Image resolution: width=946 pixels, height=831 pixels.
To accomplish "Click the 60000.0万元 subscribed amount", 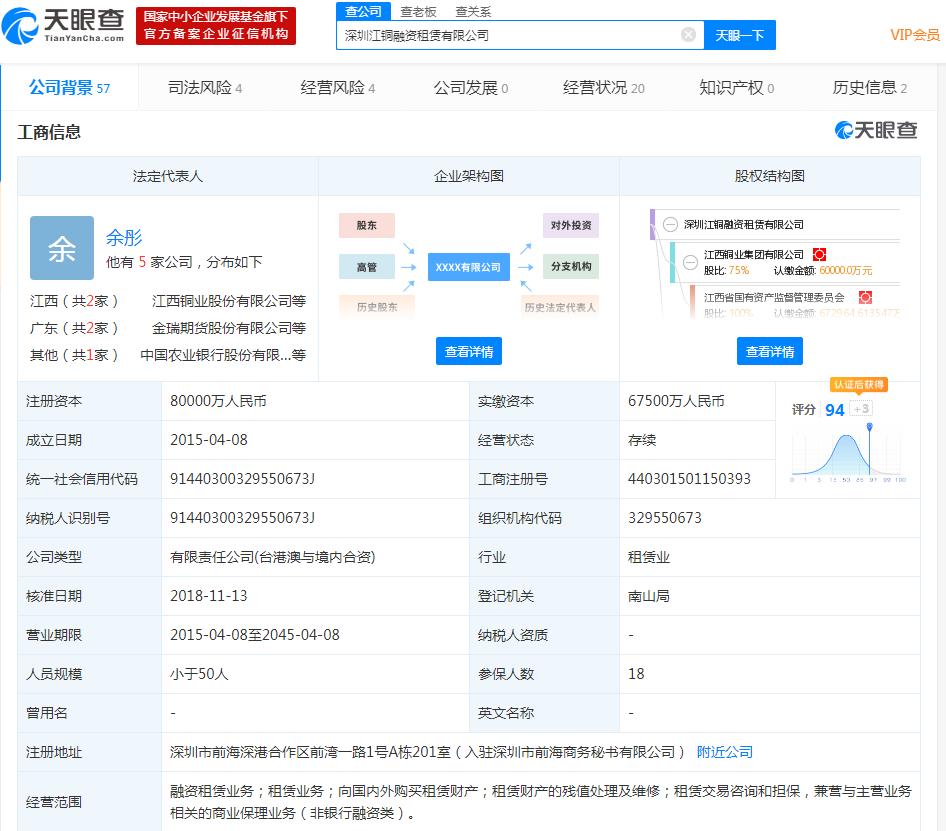I will 845,270.
